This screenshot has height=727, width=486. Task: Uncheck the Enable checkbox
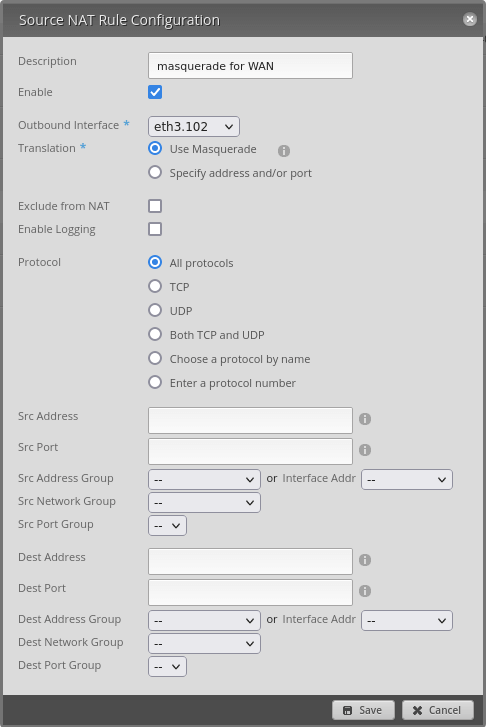(155, 92)
